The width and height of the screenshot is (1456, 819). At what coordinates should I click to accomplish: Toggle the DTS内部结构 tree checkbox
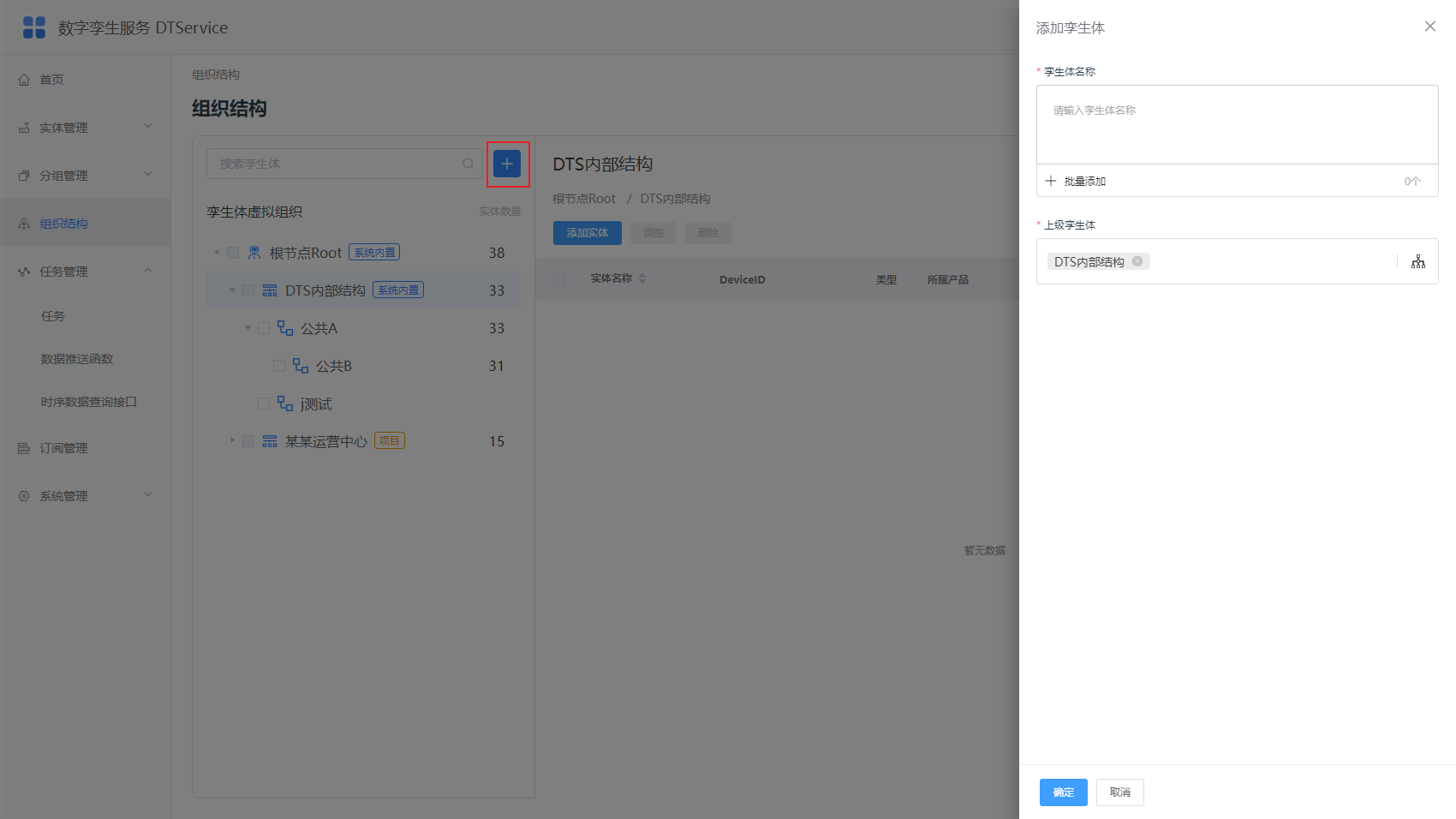pyautogui.click(x=248, y=290)
